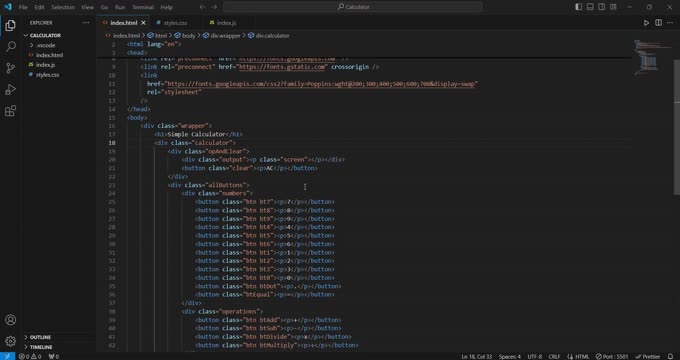Open the View menu

click(87, 7)
